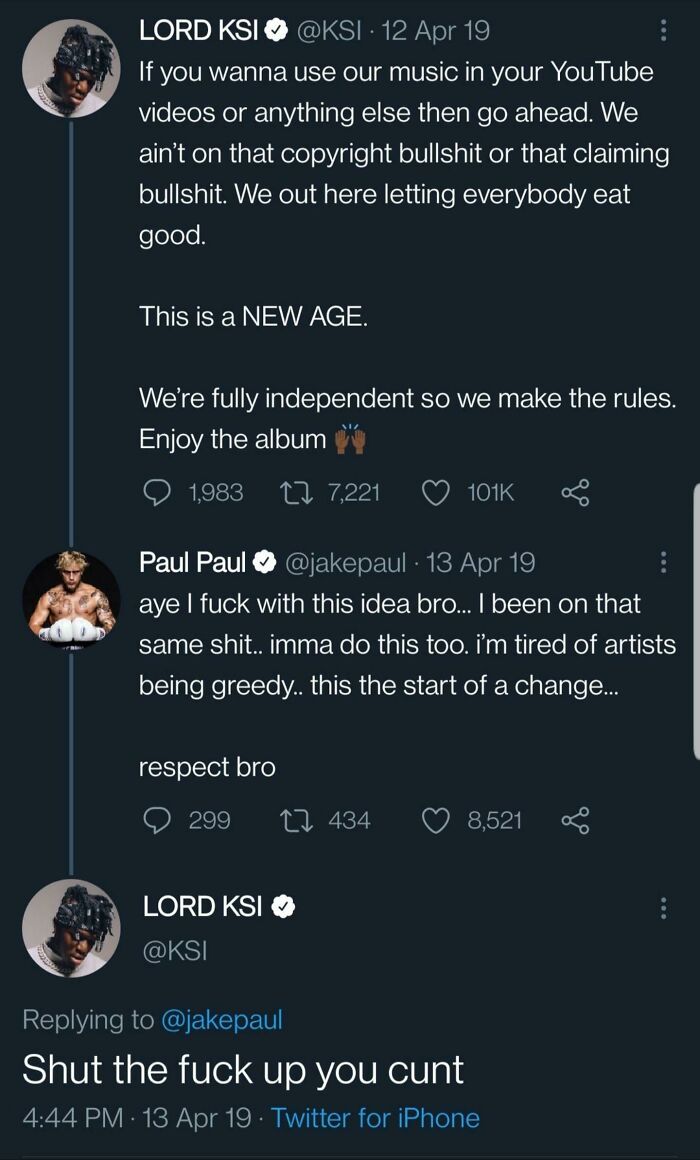
Task: Open LORD KSI display name on main reply
Action: click(x=202, y=906)
